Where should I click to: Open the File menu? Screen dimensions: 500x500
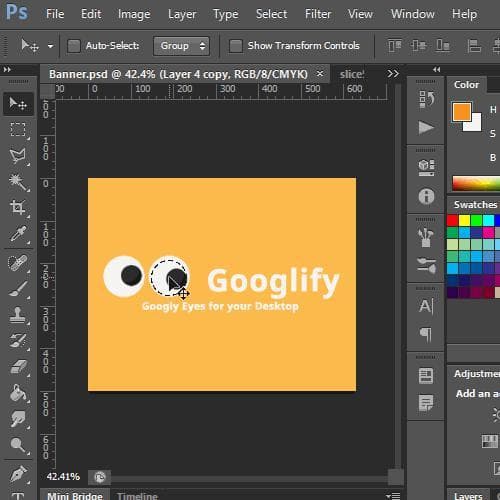point(55,14)
